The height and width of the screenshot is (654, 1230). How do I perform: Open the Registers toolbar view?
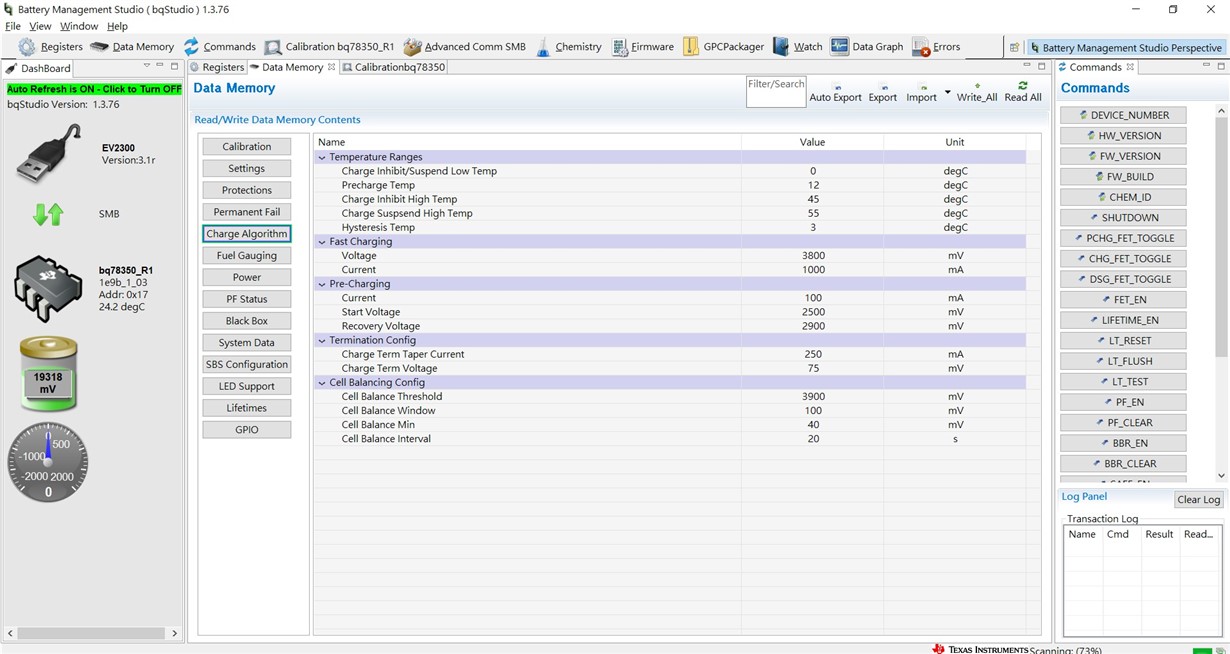pyautogui.click(x=50, y=47)
